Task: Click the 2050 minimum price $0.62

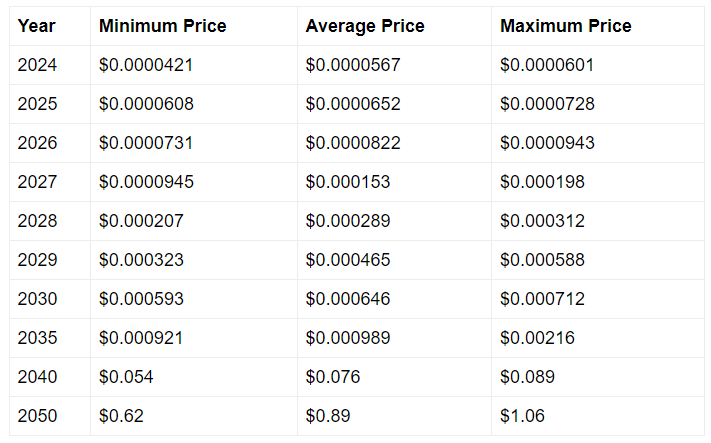Action: pos(121,416)
